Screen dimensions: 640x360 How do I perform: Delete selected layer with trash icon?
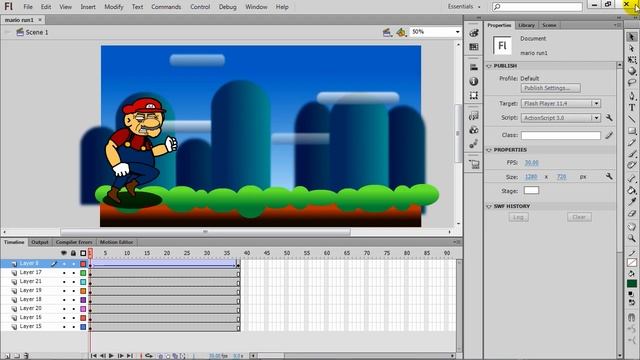[26, 356]
